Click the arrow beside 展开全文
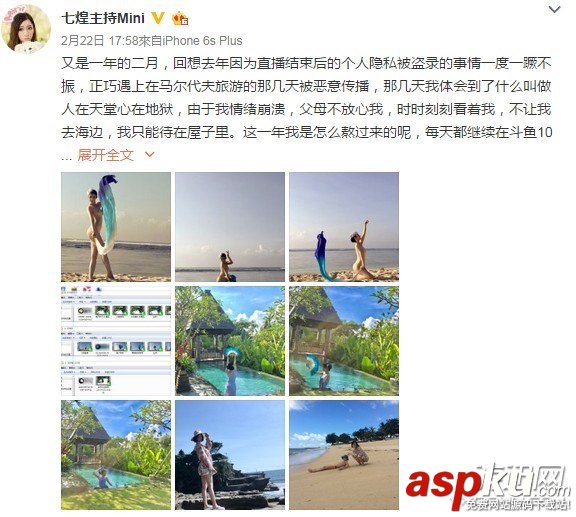Screen dimensions: 576x517 tap(150, 155)
